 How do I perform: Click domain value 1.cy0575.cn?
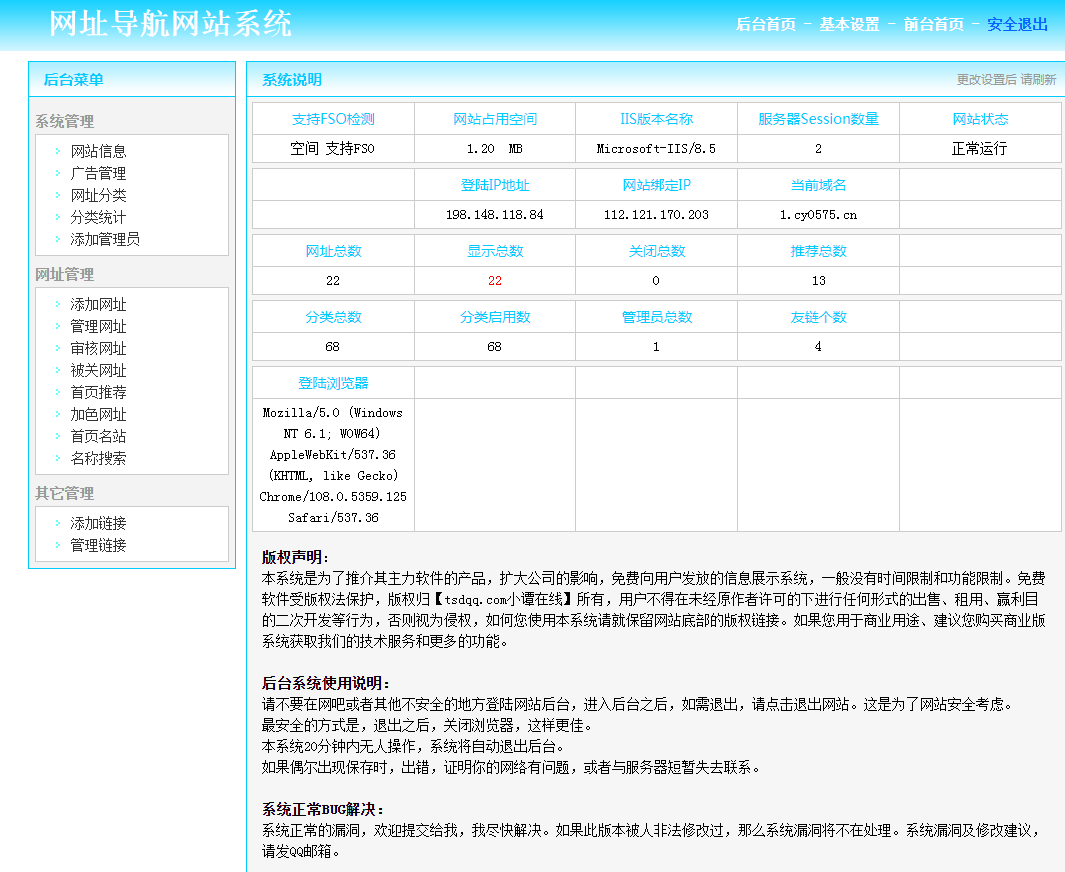(818, 215)
